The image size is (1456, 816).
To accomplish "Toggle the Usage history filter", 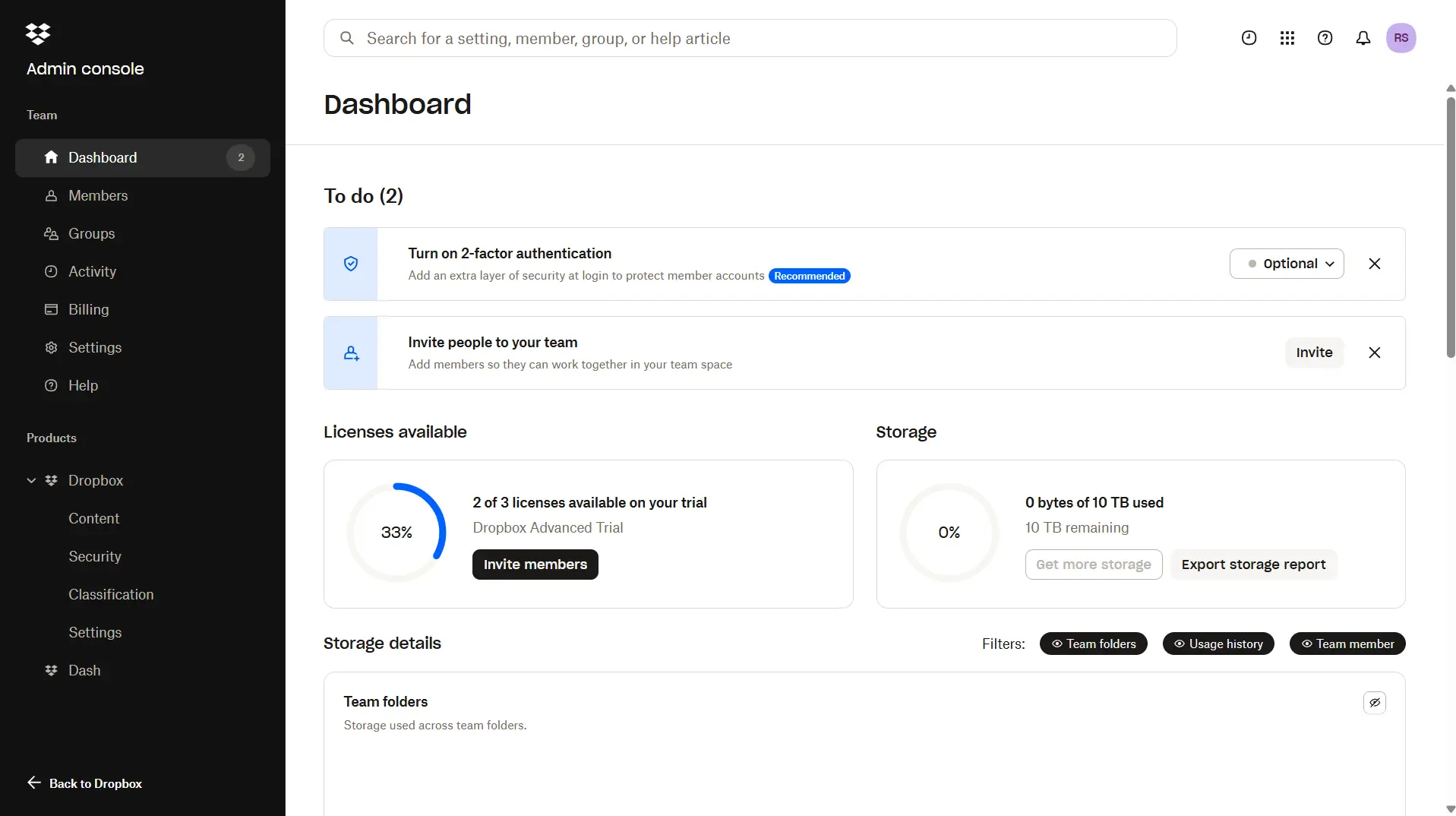I will [1218, 644].
